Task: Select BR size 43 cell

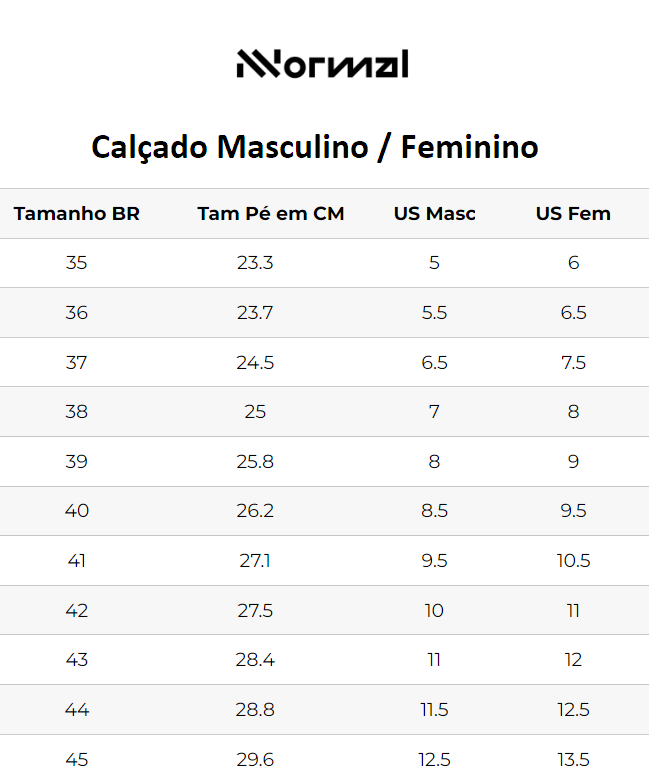Action: 77,660
